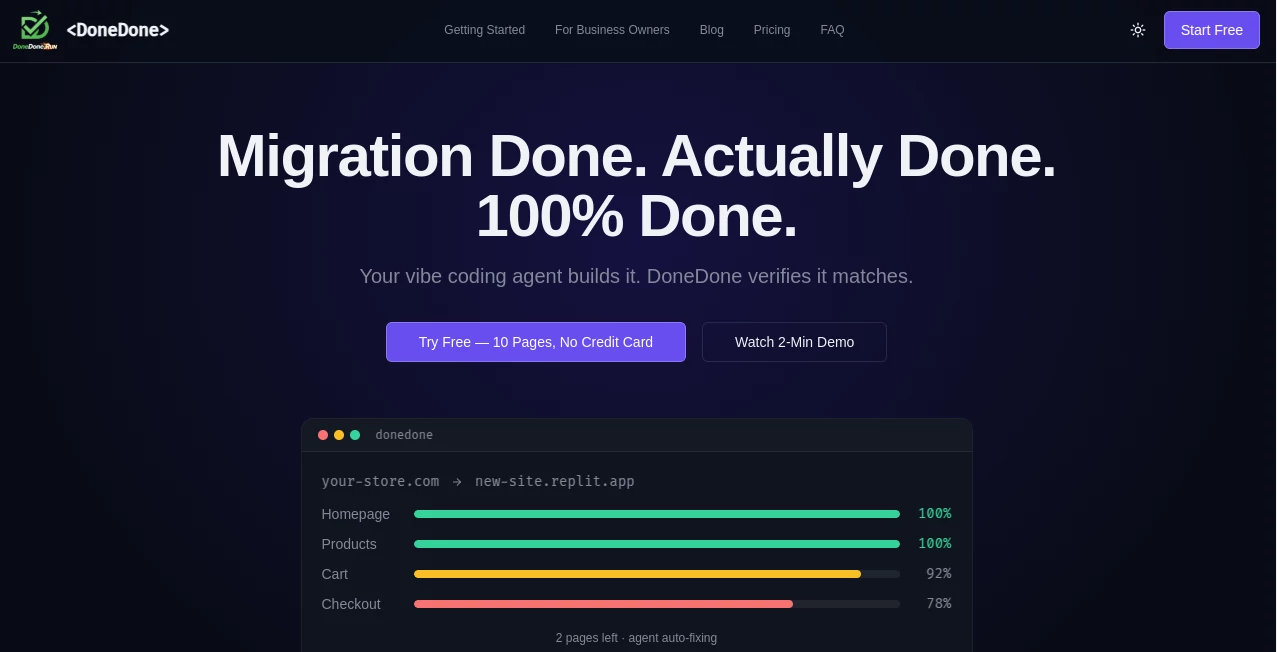
Task: Click the Products progress bar
Action: click(x=657, y=544)
